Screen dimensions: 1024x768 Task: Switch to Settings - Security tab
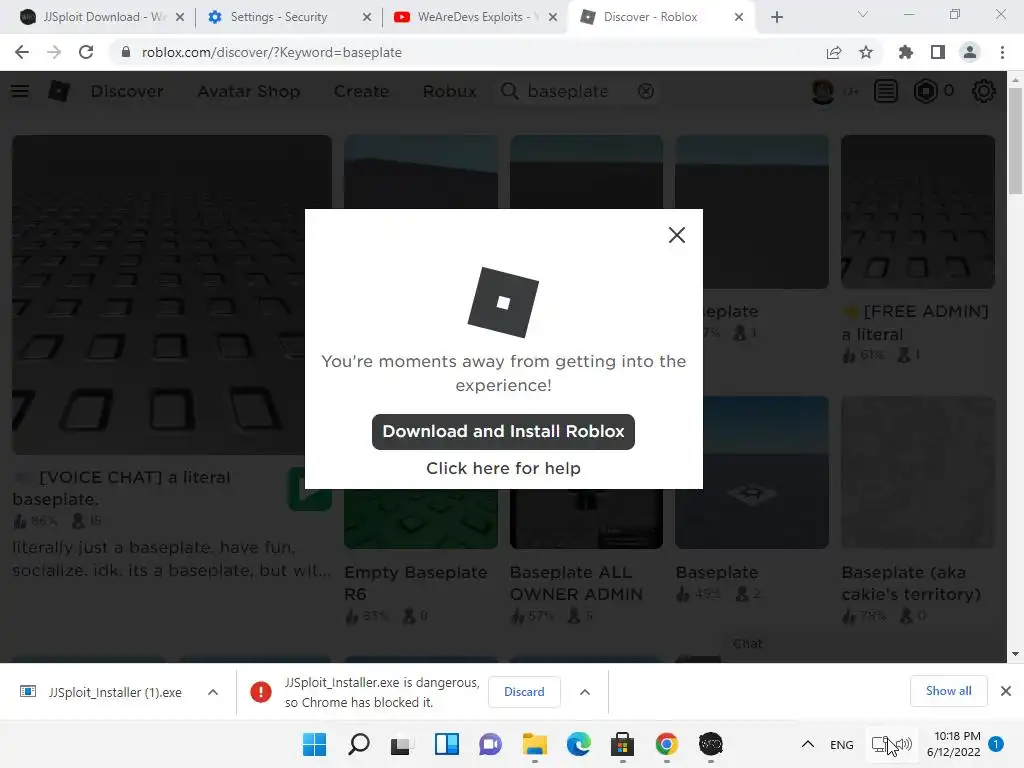click(x=278, y=17)
